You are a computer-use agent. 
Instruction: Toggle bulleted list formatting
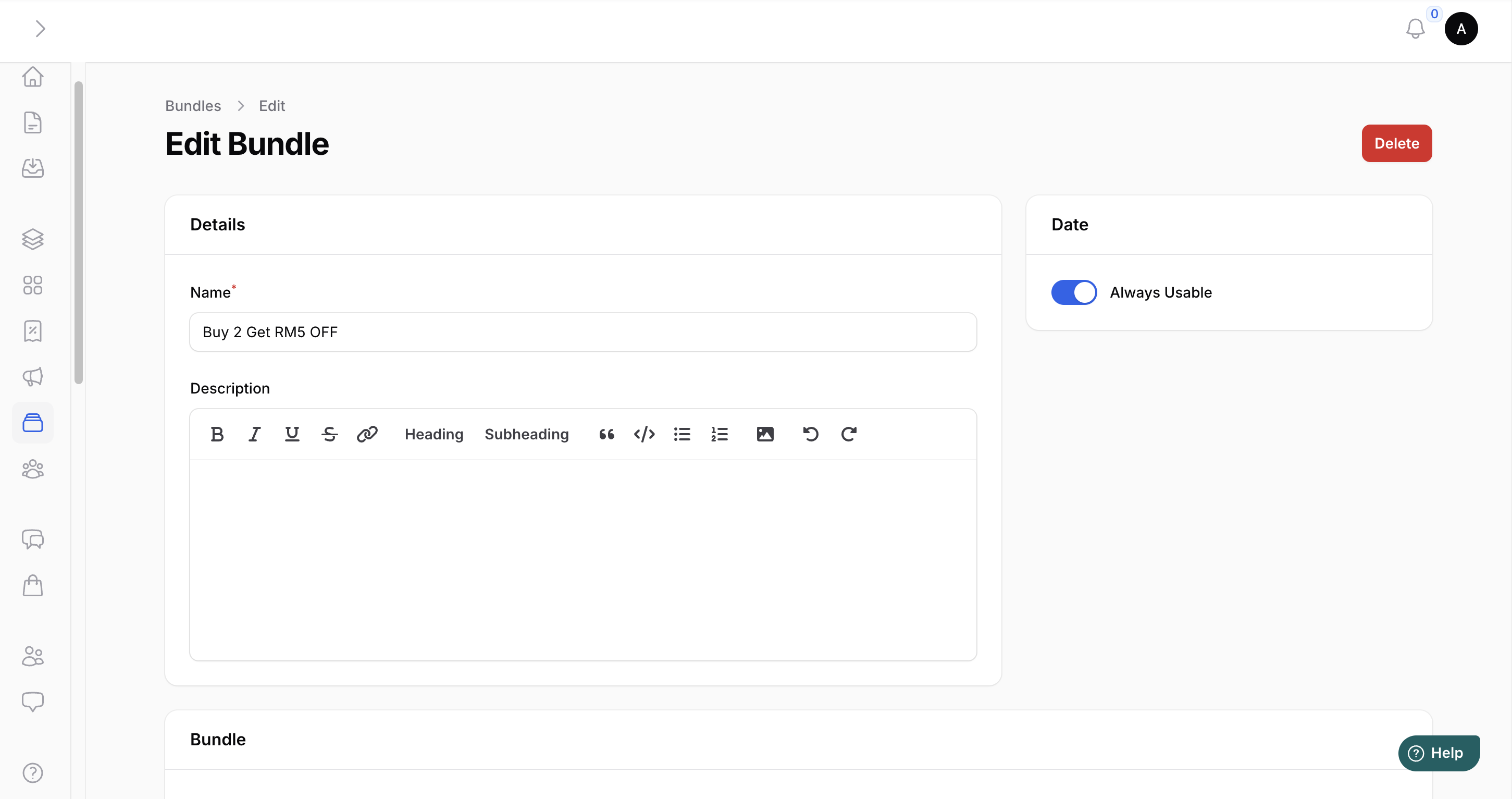pyautogui.click(x=681, y=434)
